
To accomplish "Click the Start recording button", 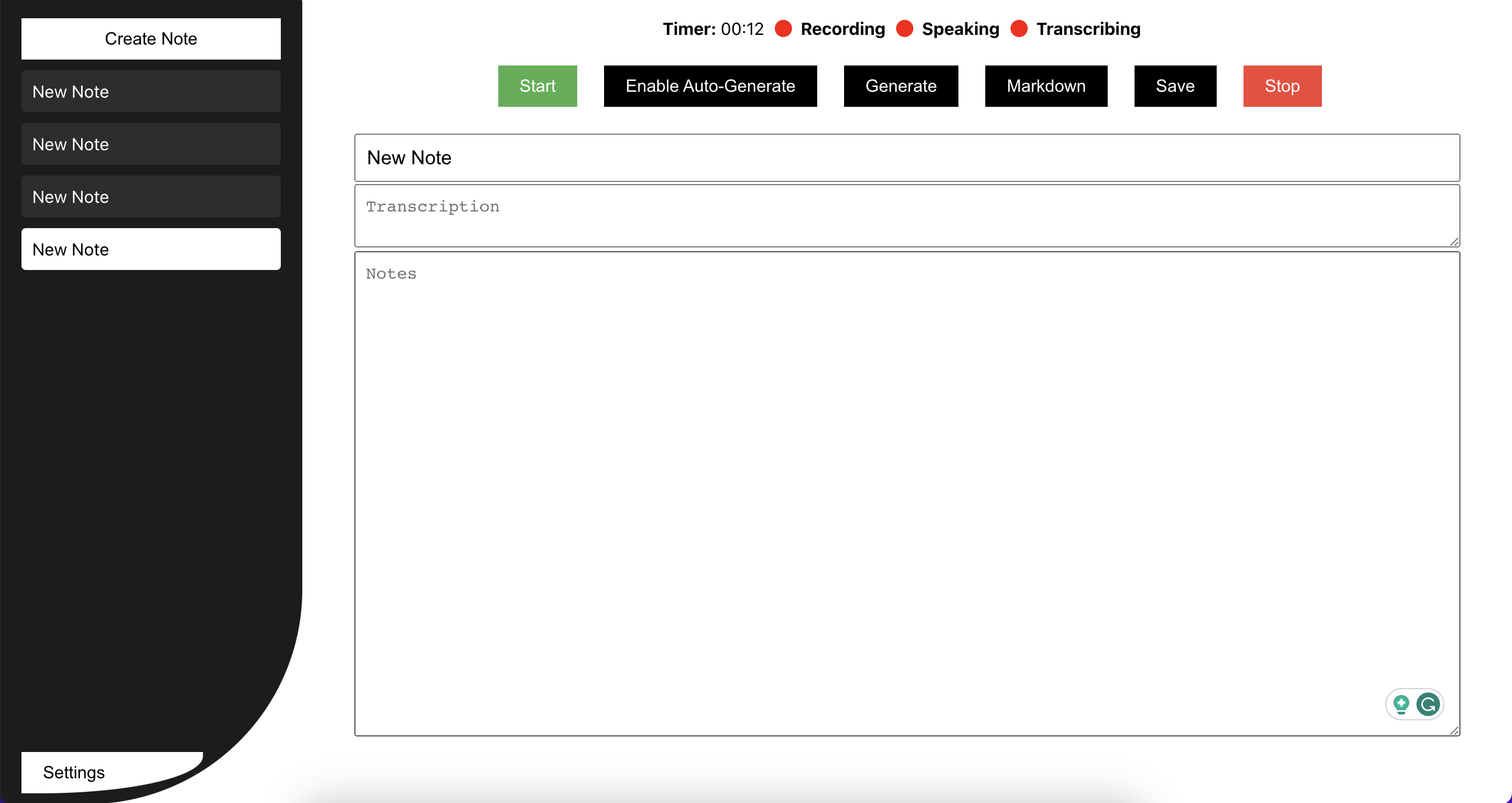I will tap(538, 85).
